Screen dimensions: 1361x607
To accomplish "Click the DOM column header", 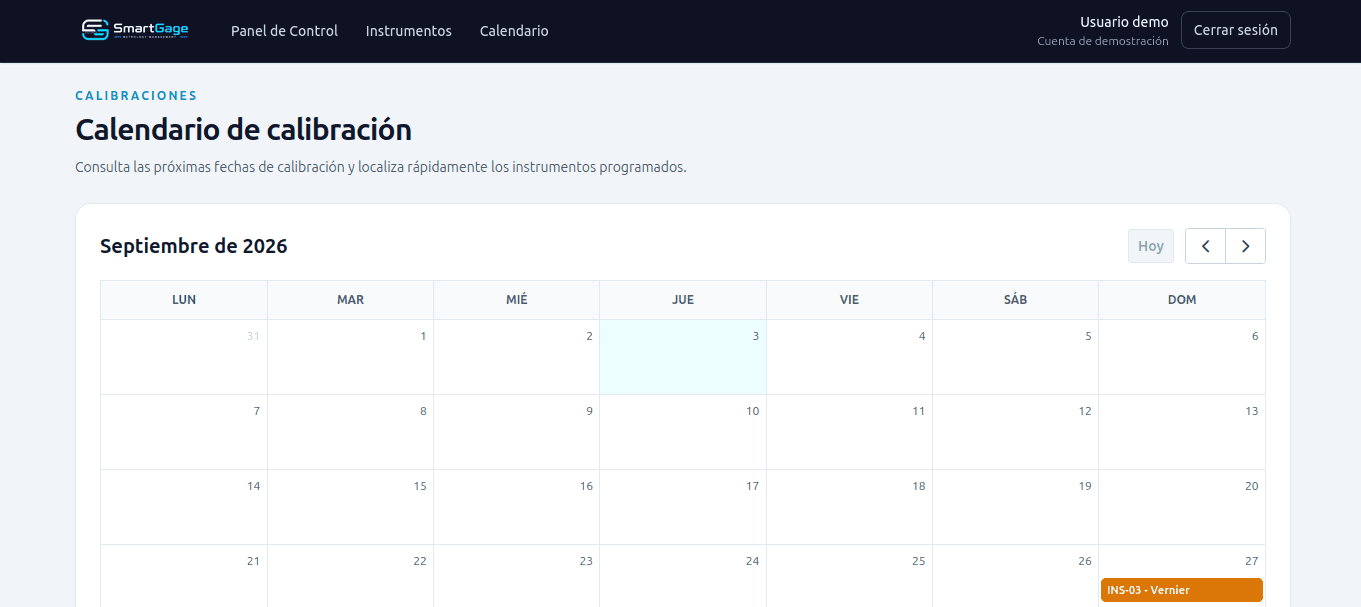I will point(1182,300).
